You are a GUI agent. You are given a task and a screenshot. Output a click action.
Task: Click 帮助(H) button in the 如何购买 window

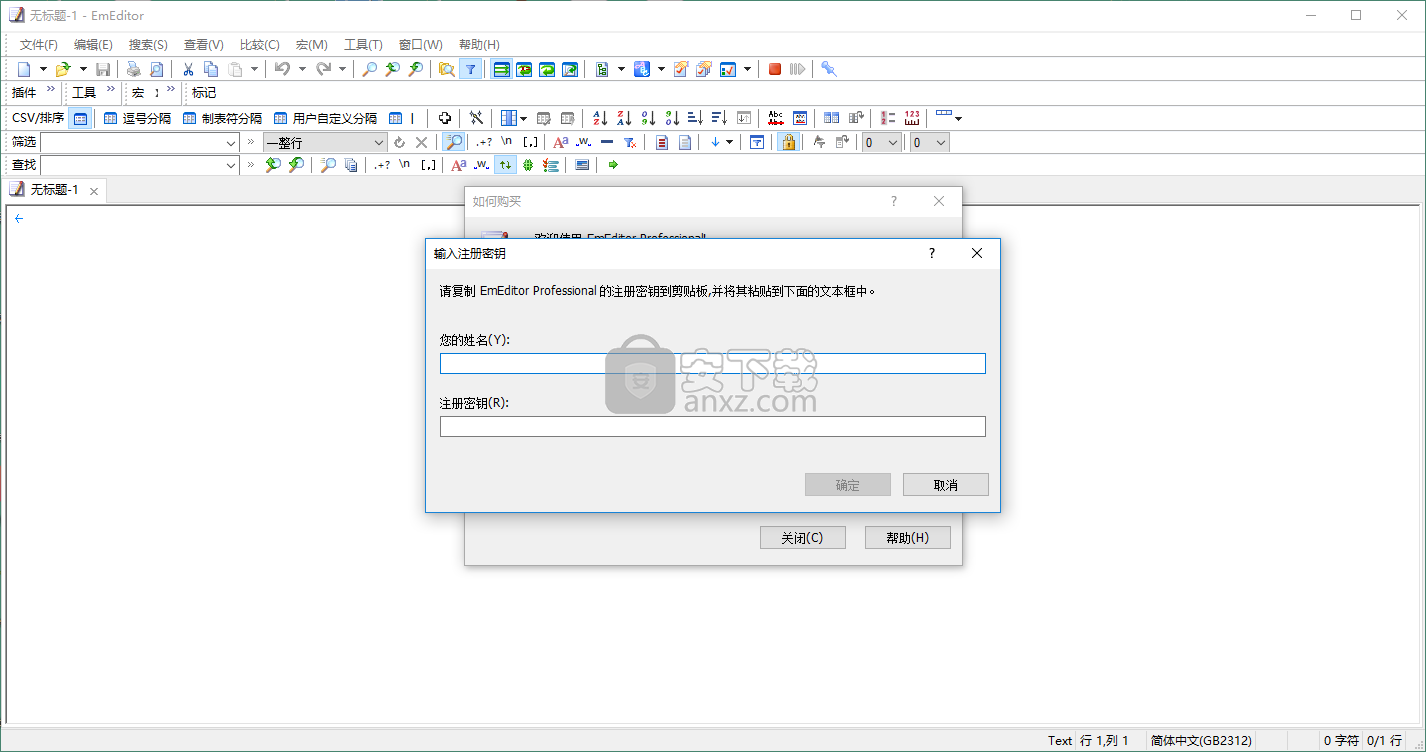tap(907, 538)
